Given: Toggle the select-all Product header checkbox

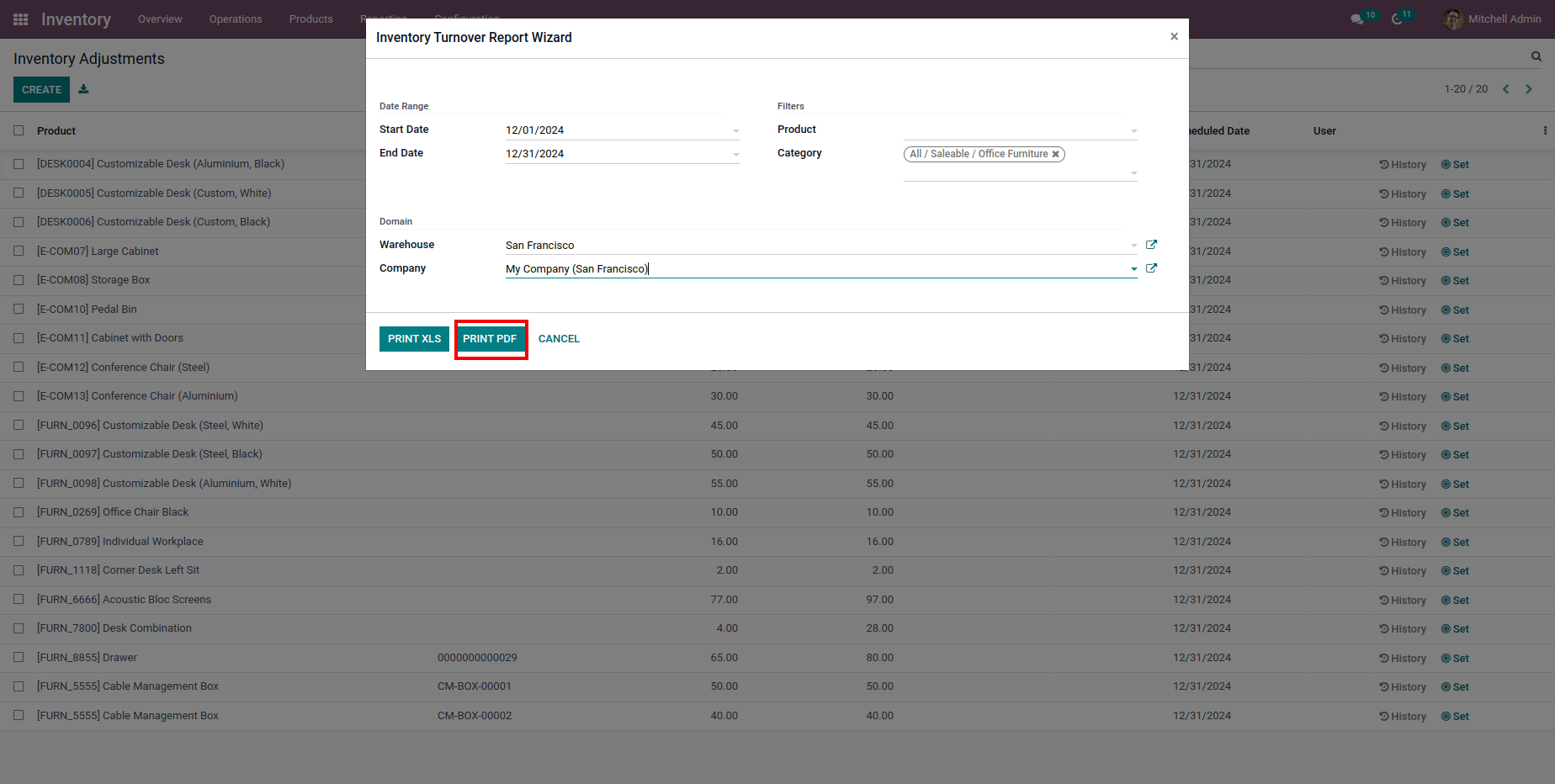Looking at the screenshot, I should [x=19, y=130].
